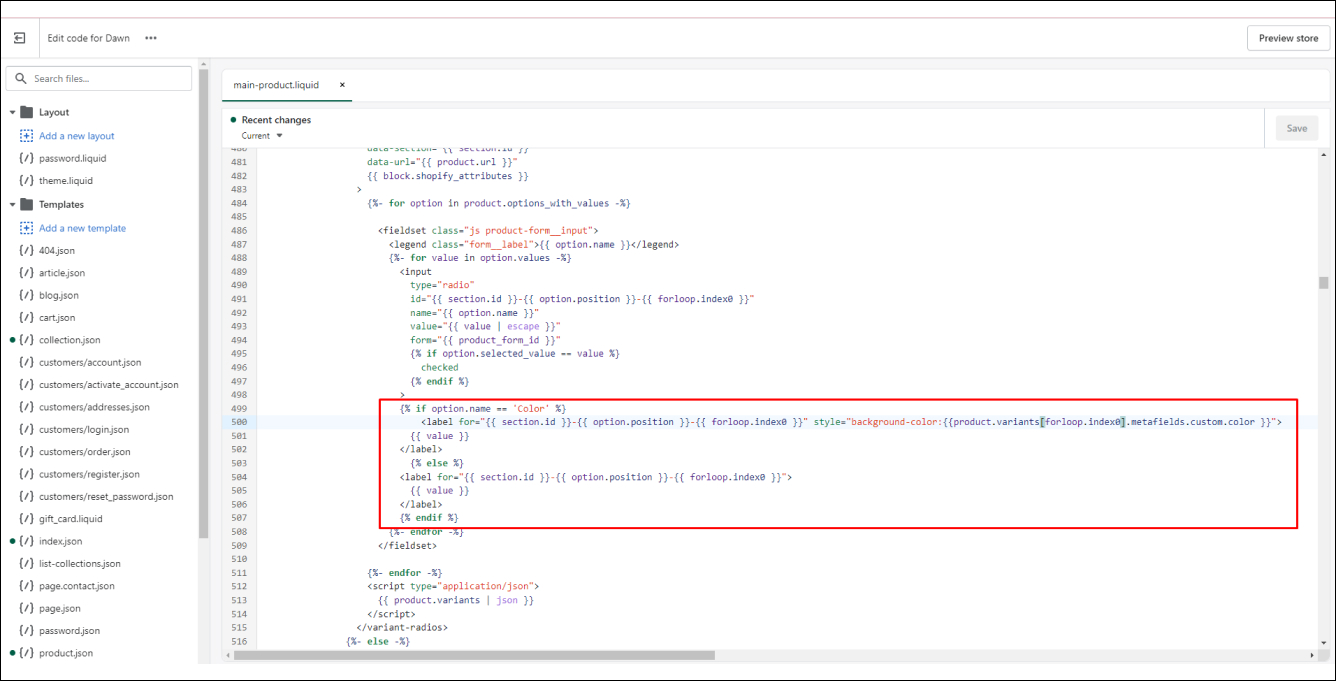Click the file icon beside blog.json
Screen dimensions: 1336x681
coord(27,296)
